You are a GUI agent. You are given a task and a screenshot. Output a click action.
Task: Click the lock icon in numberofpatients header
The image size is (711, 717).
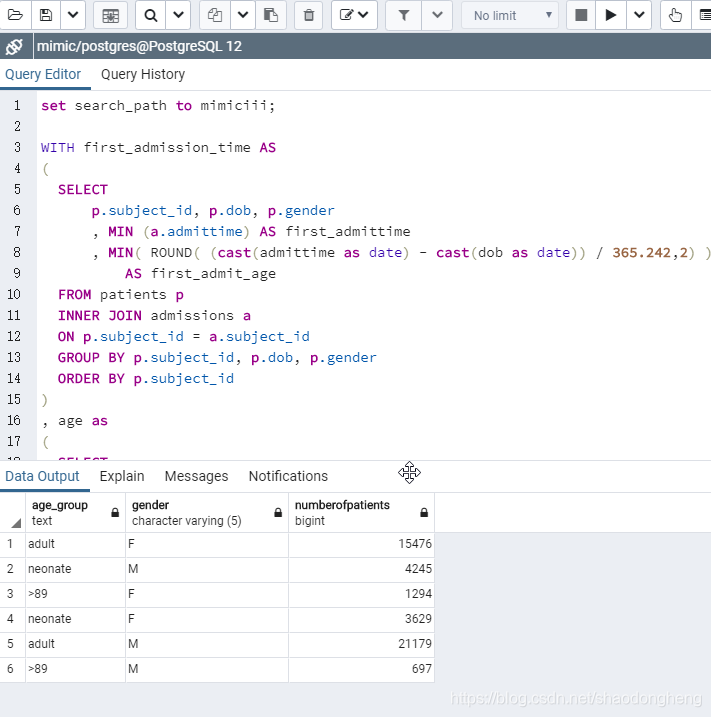pyautogui.click(x=424, y=513)
